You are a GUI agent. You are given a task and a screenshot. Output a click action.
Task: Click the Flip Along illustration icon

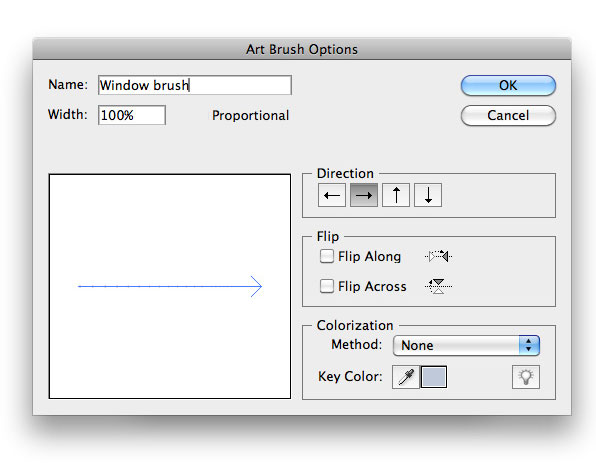pyautogui.click(x=438, y=257)
